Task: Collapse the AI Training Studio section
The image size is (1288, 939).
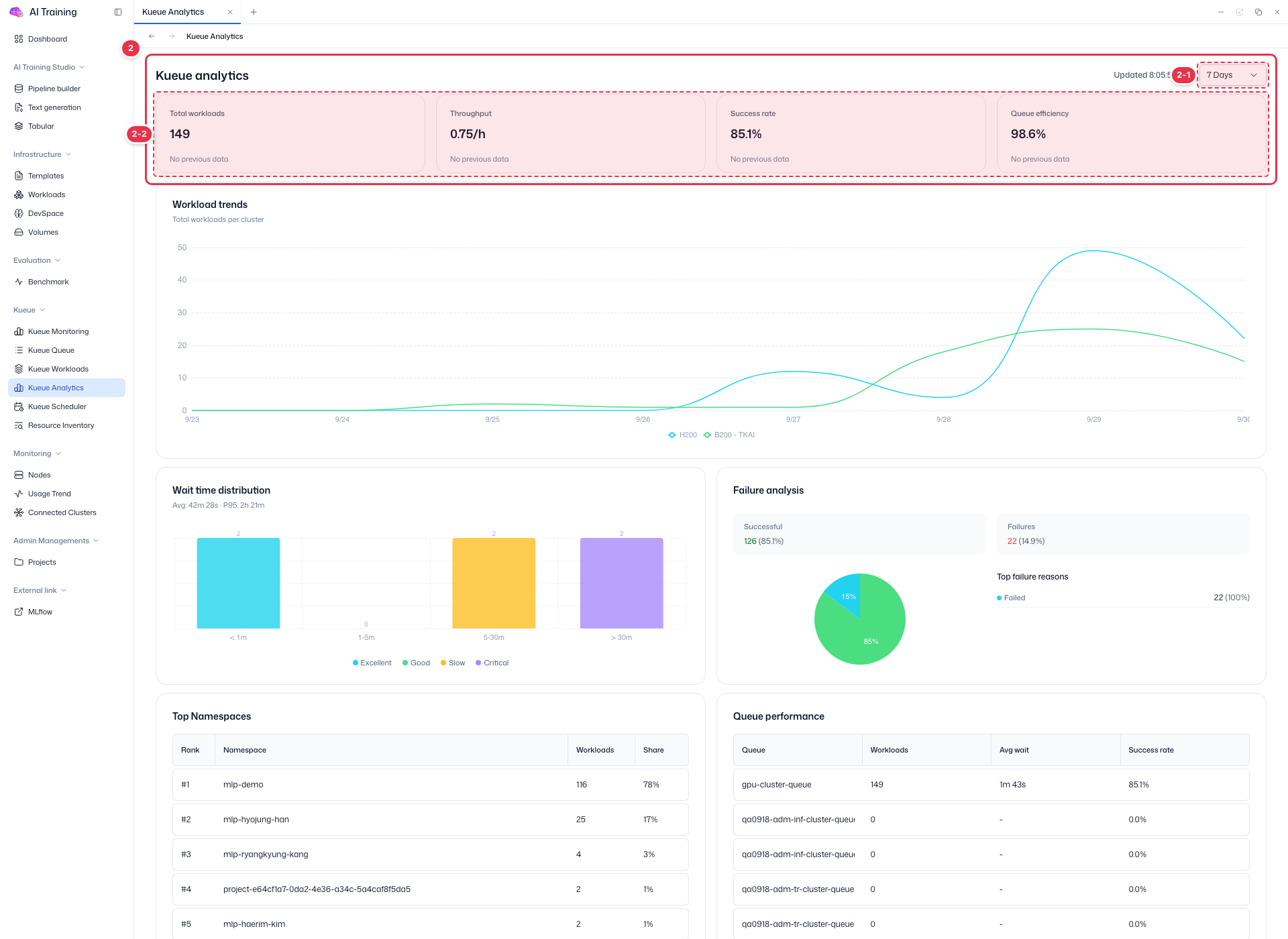Action: [49, 67]
